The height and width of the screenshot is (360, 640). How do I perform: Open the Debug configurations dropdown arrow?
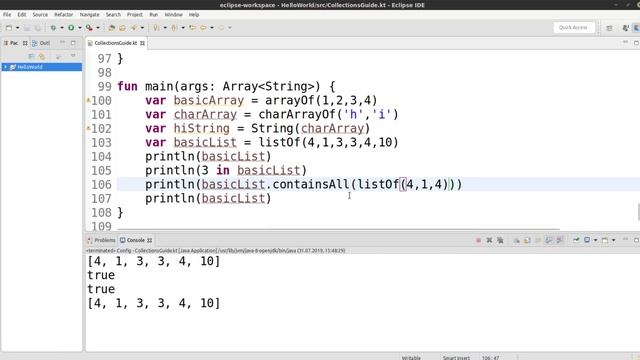[x=62, y=28]
